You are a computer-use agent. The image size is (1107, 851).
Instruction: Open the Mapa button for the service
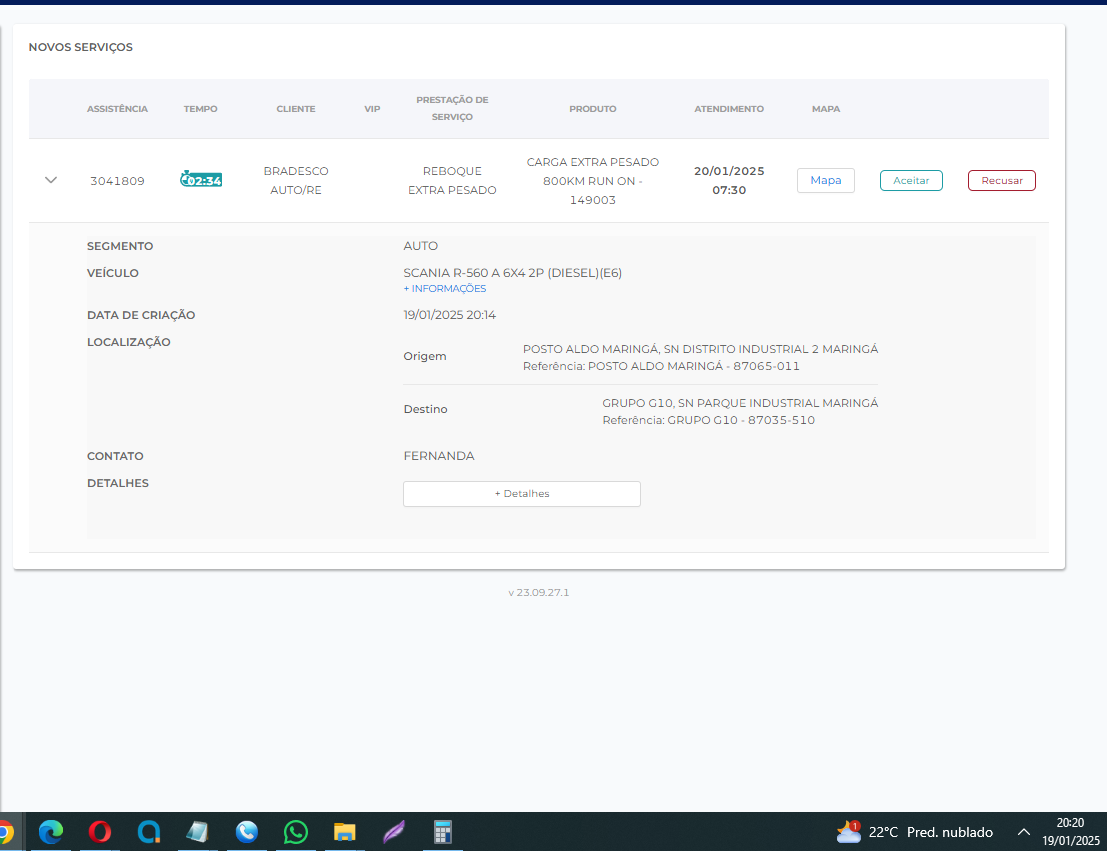[825, 180]
